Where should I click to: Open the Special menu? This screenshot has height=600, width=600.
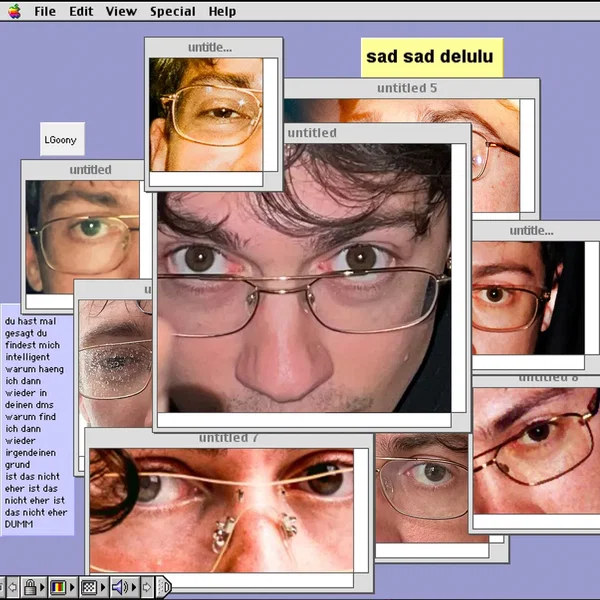[172, 11]
